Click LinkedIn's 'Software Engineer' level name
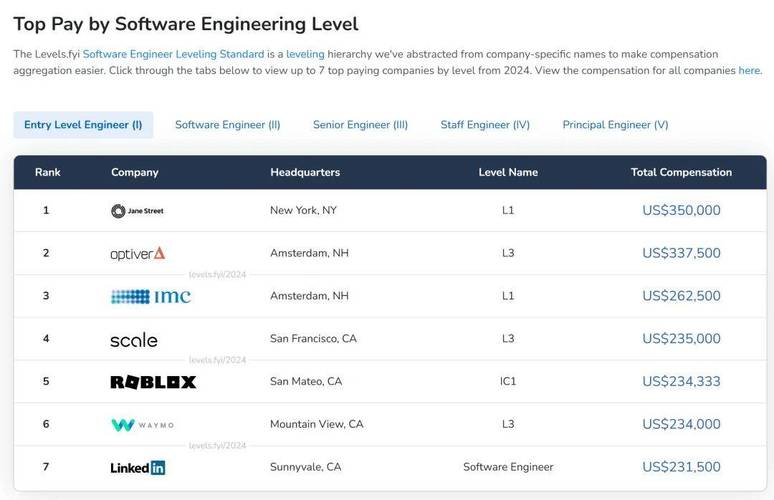Image resolution: width=774 pixels, height=500 pixels. point(508,467)
